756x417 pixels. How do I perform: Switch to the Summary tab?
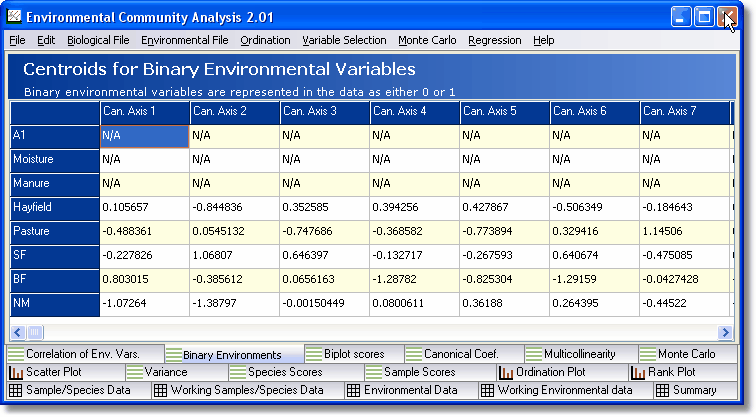(695, 390)
